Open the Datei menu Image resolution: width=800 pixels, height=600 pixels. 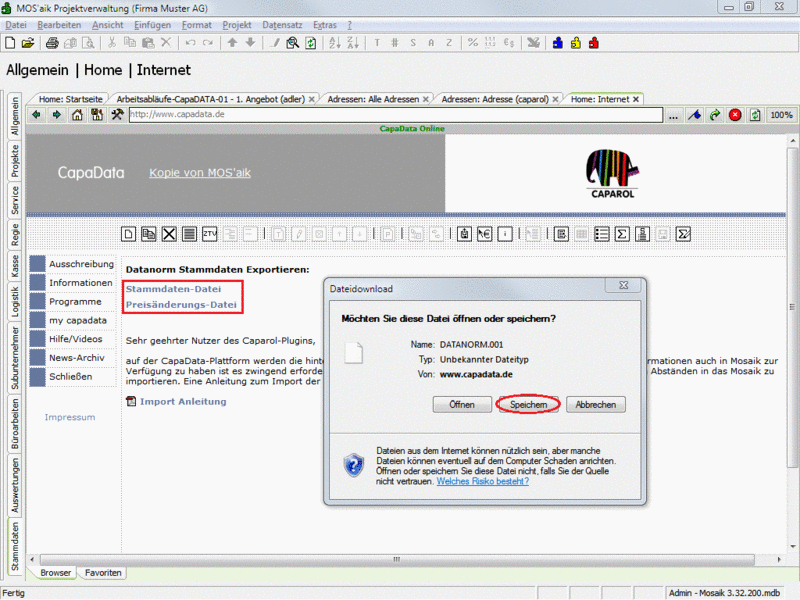coord(16,25)
